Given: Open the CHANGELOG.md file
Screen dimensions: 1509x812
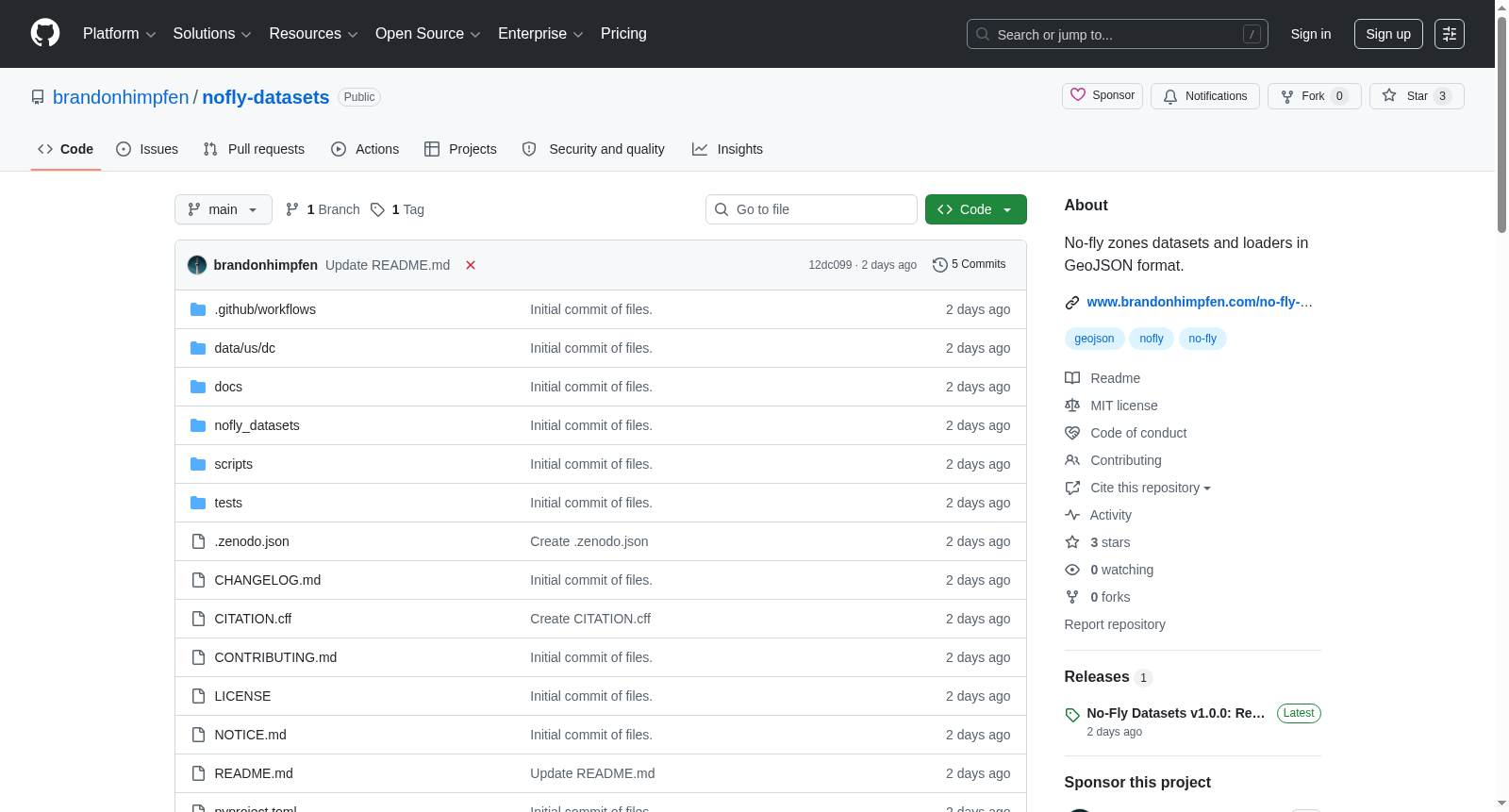Looking at the screenshot, I should [268, 580].
